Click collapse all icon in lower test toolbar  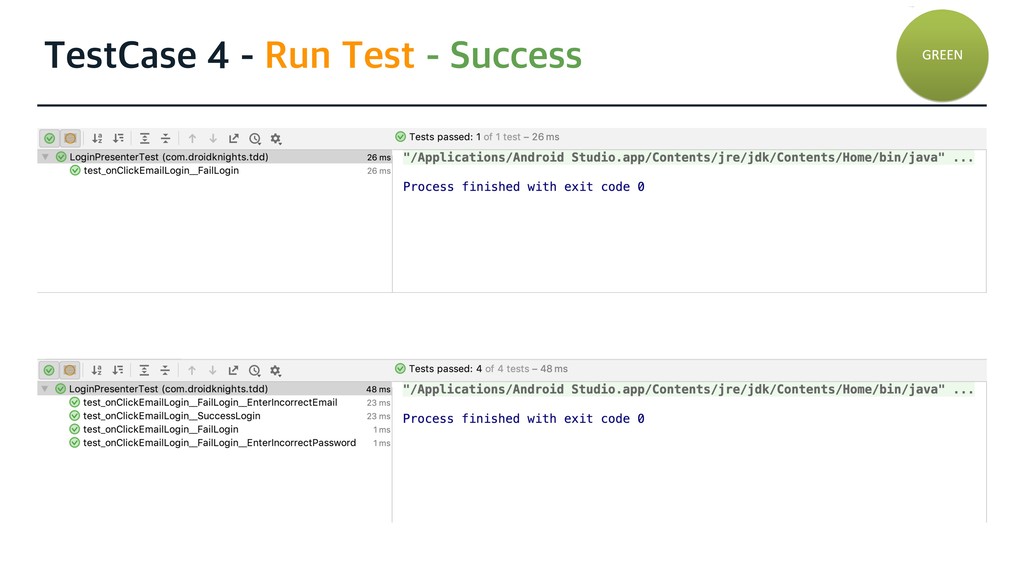pos(166,369)
